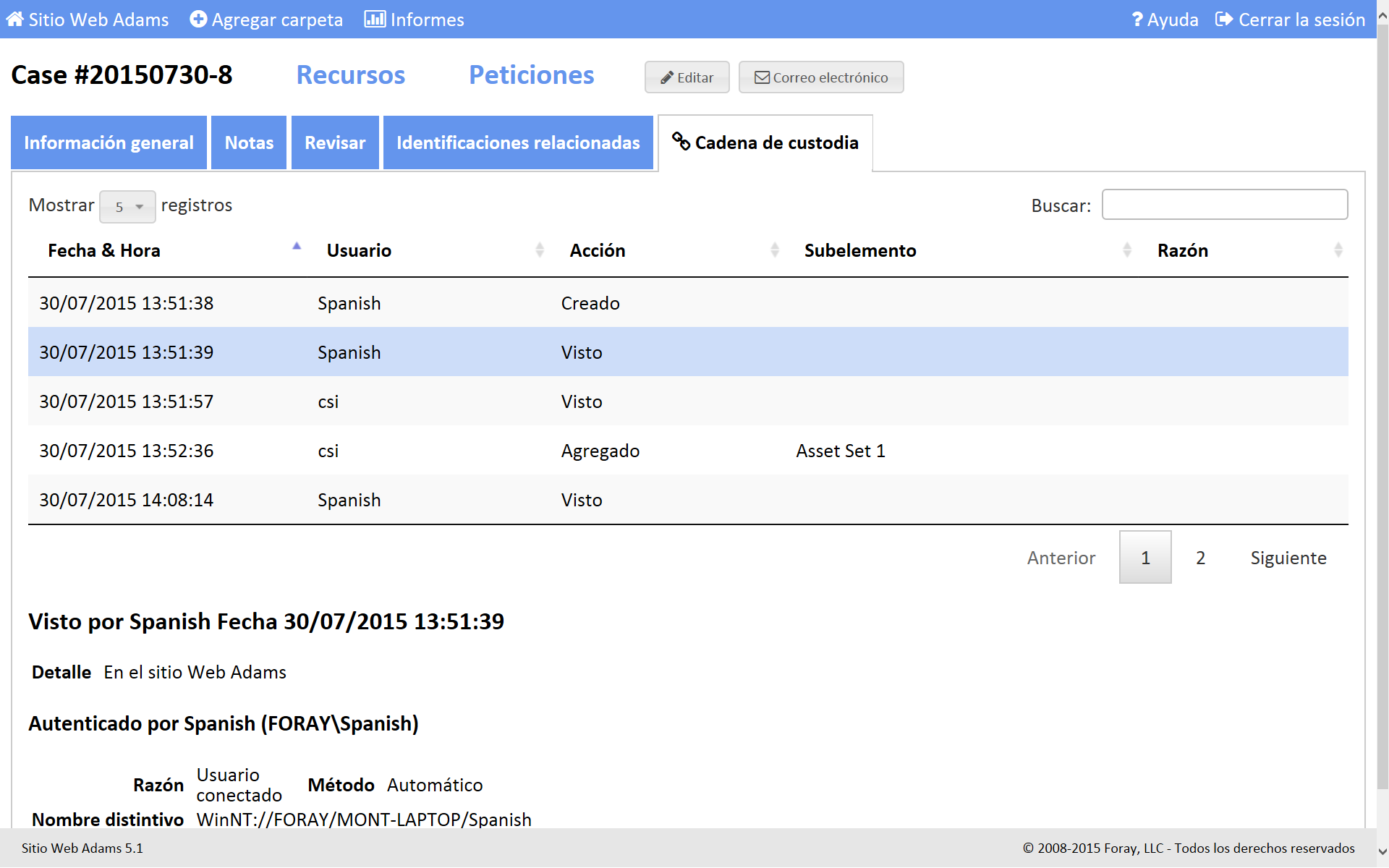Click in the Buscar search field
The height and width of the screenshot is (868, 1389).
1224,205
